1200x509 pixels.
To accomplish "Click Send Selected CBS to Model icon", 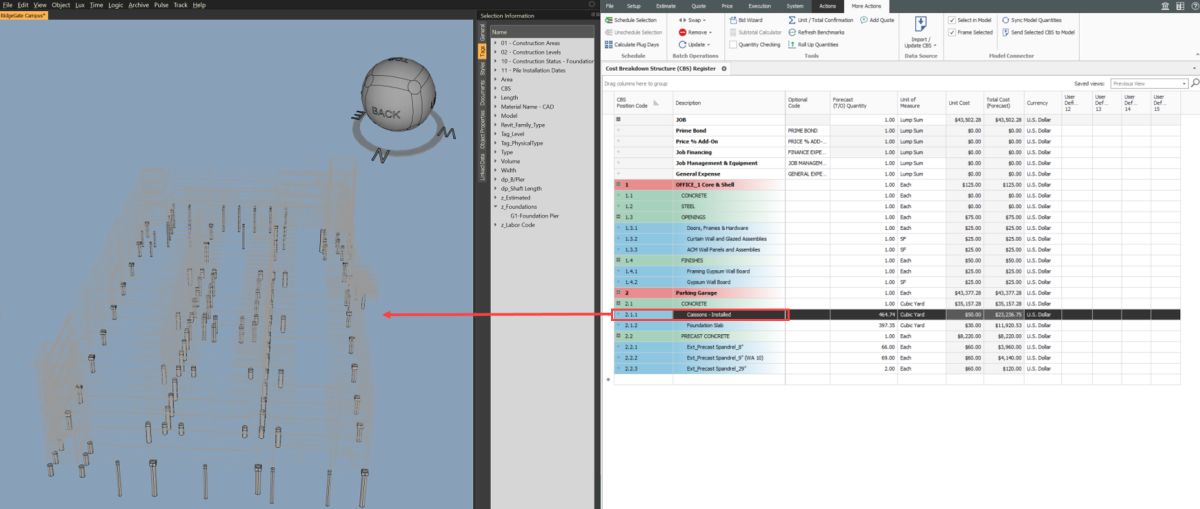I will (x=1005, y=32).
